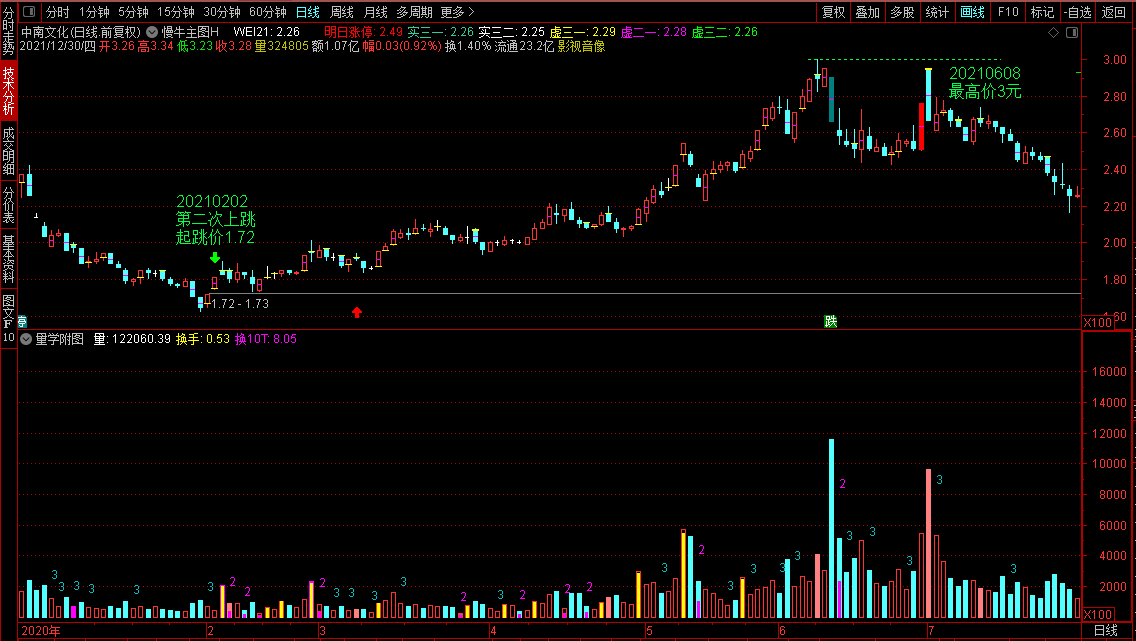This screenshot has height=641, width=1136.
Task: Click the 3.00 price axis label
Action: coord(1115,60)
